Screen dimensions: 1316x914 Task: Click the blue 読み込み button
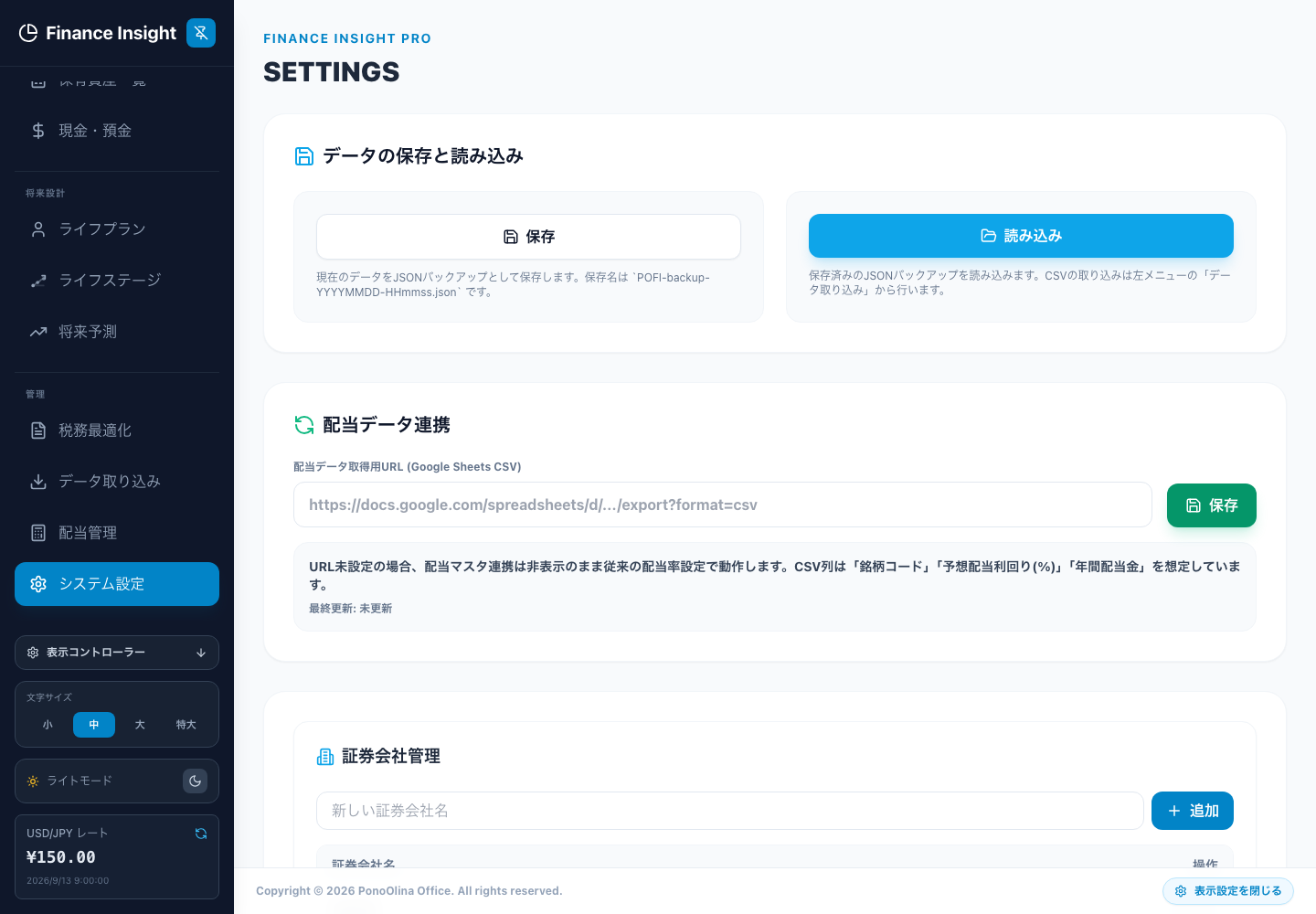(1021, 236)
